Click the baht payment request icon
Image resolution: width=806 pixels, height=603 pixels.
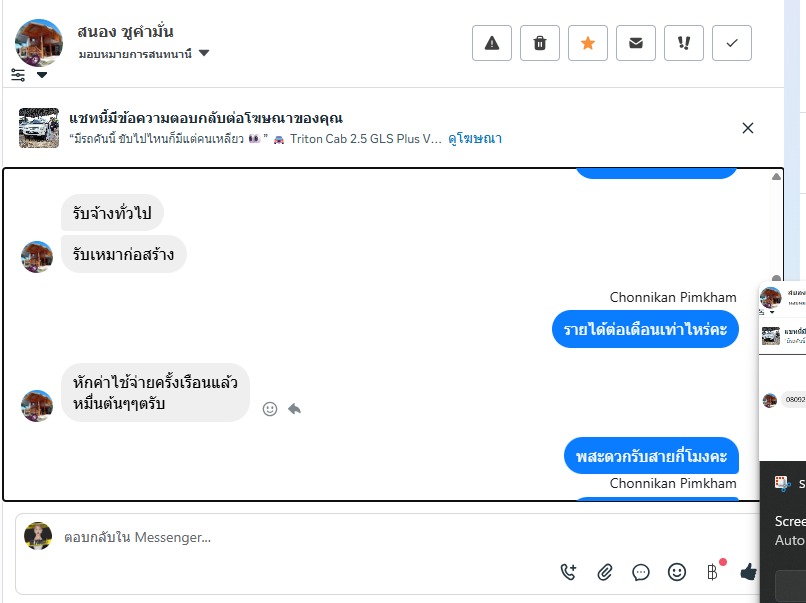713,572
